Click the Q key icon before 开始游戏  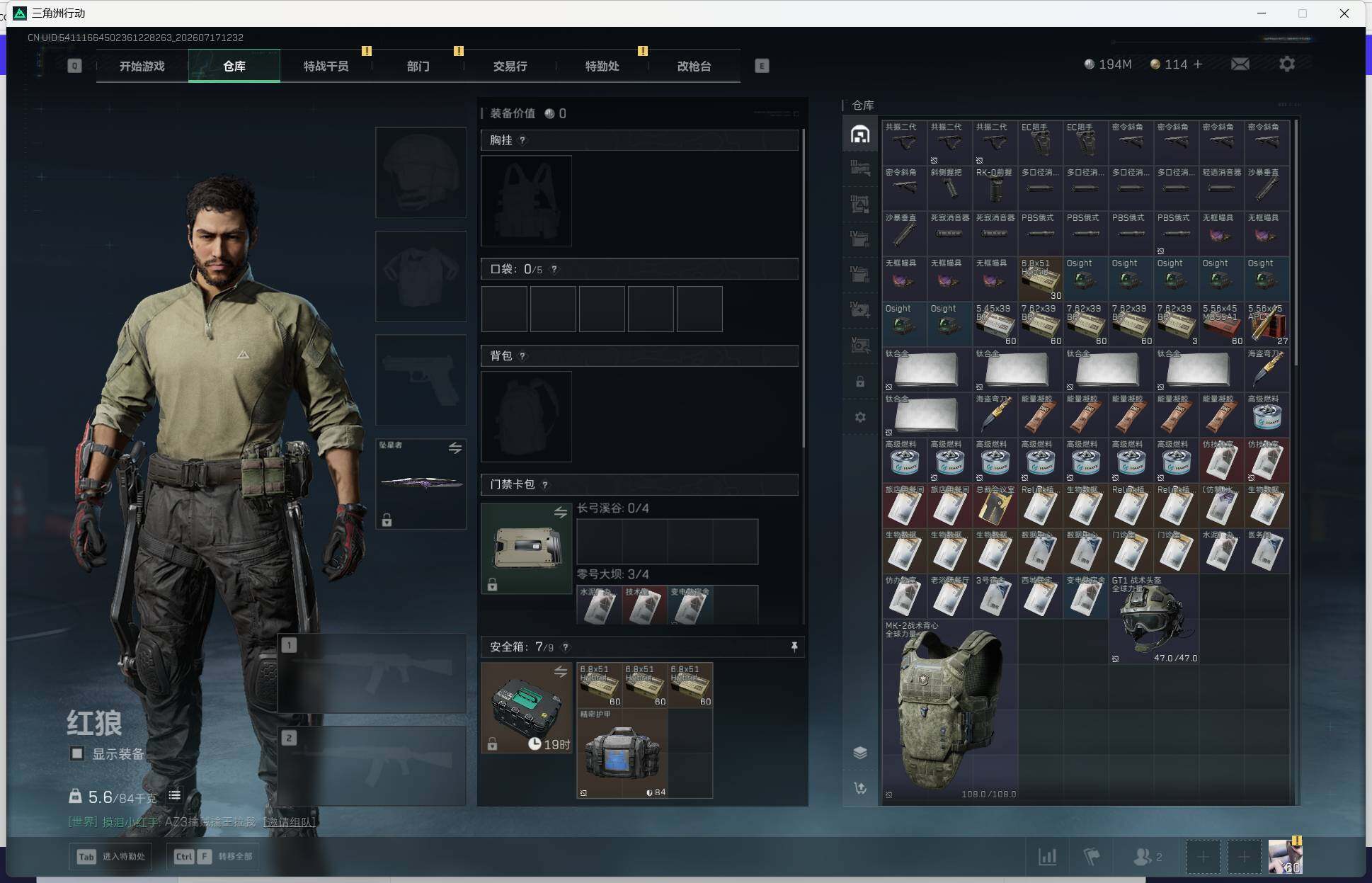74,66
